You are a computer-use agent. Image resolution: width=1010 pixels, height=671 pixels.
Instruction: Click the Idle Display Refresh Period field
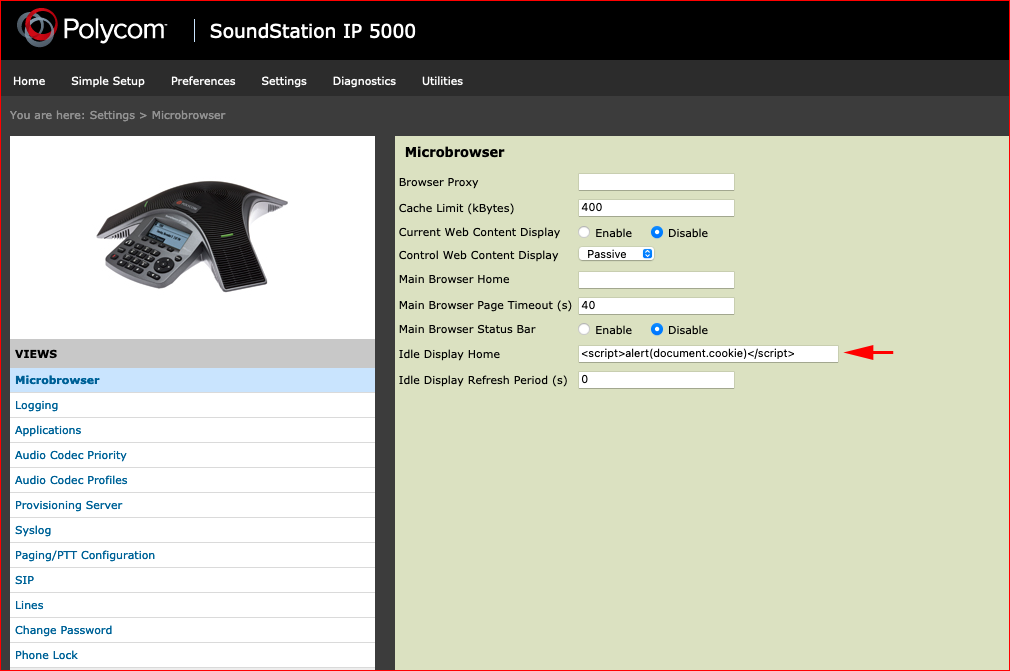(x=656, y=380)
